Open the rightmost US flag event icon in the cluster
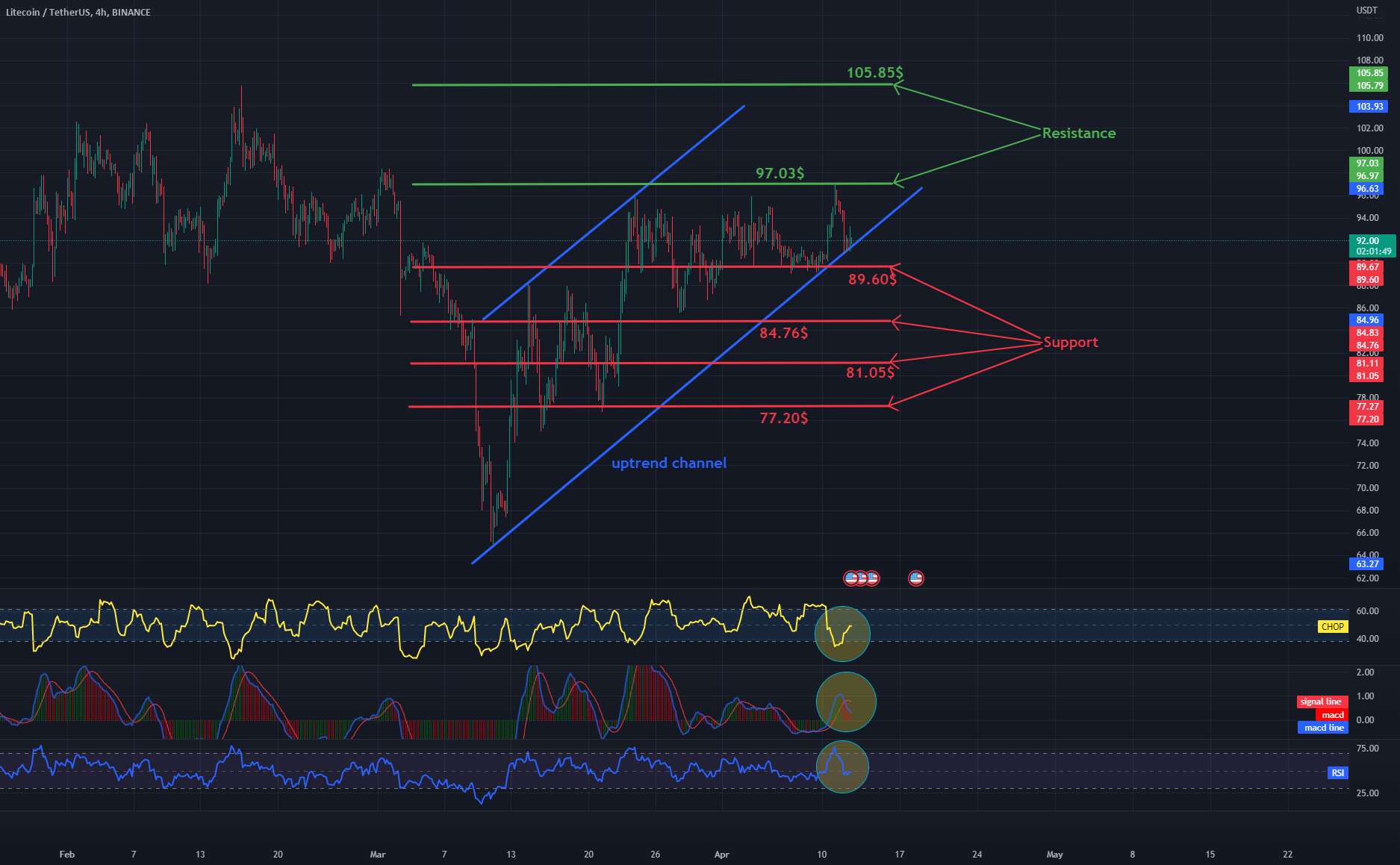 [x=872, y=578]
